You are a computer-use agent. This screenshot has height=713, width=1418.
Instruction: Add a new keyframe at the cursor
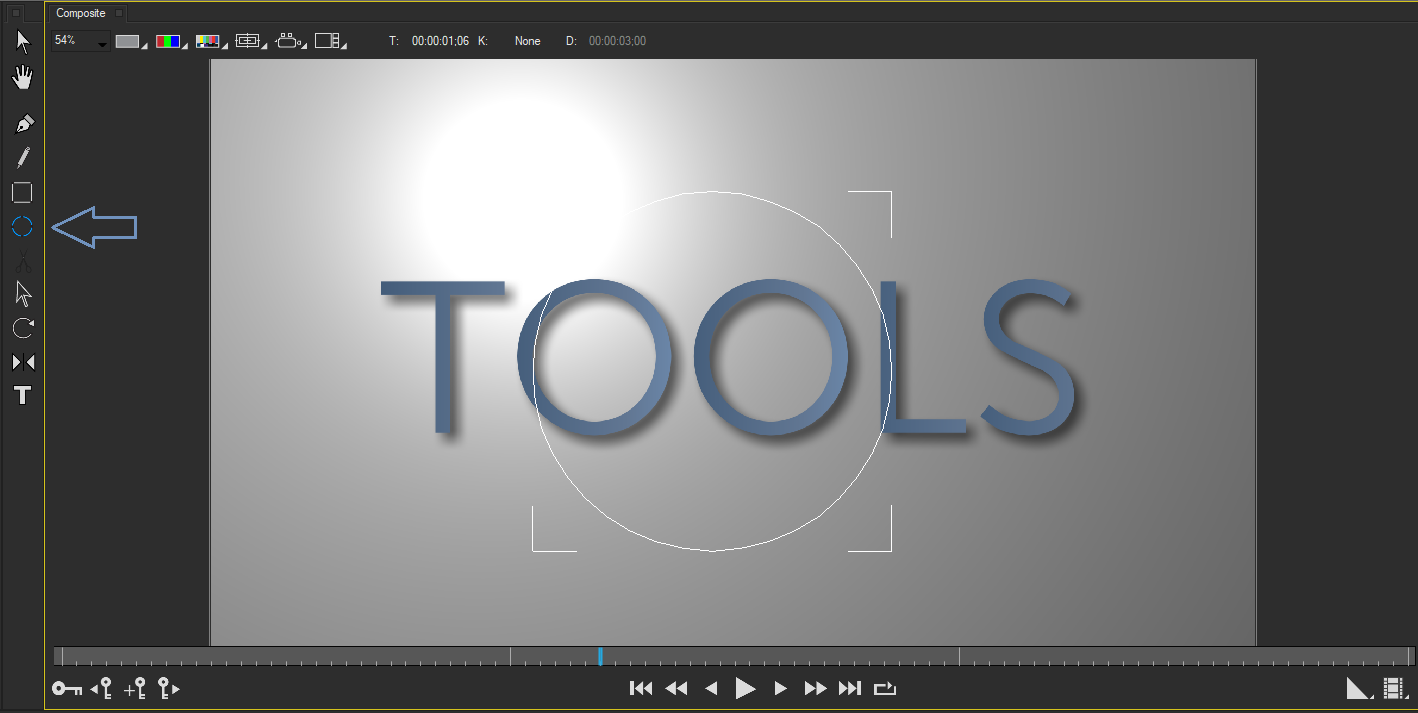point(135,688)
